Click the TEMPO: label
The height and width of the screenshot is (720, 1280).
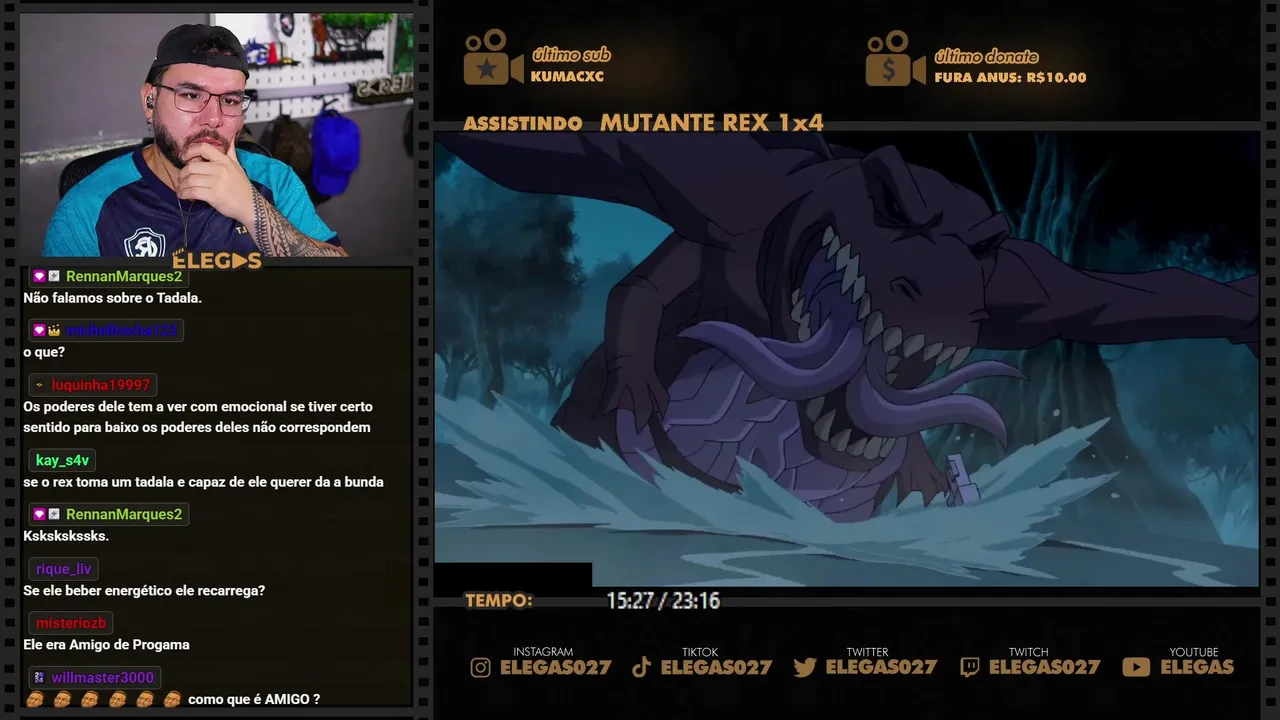coord(498,601)
